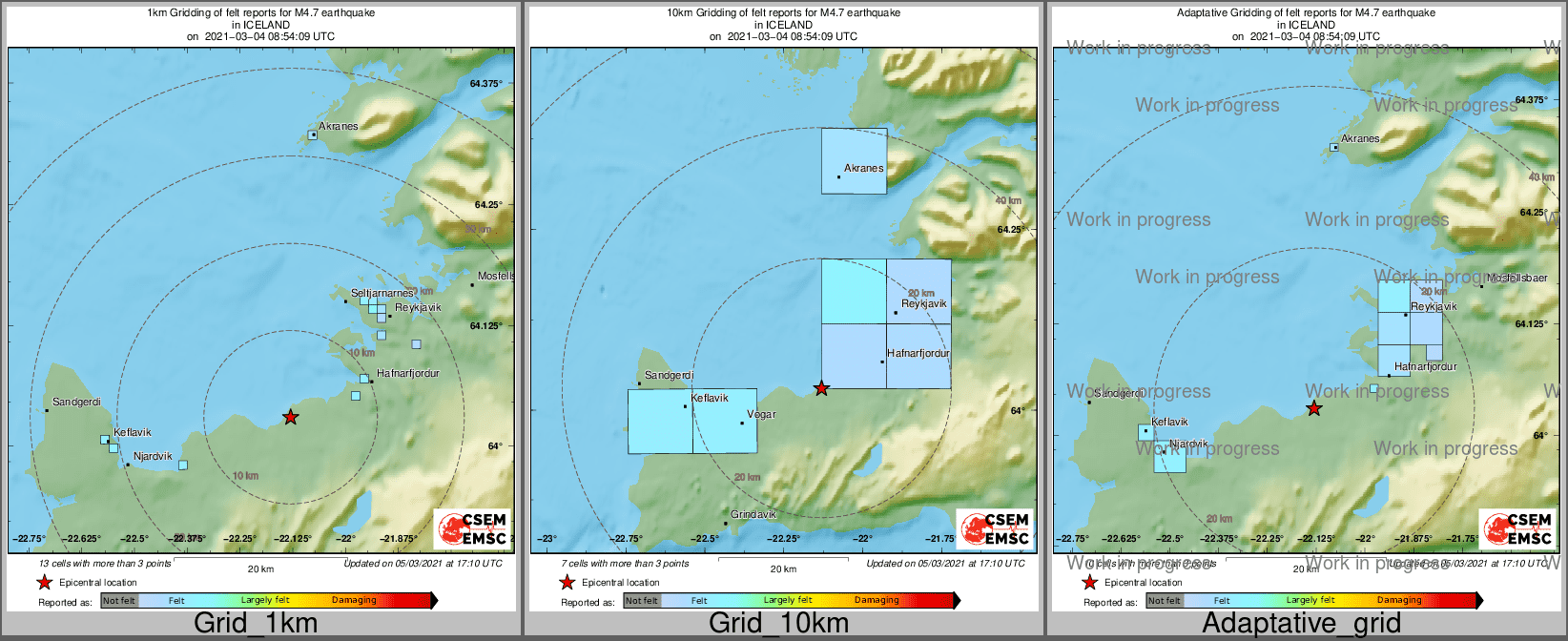Screen dimensions: 1568x641
Task: Click the CSEM EMSC logo in Grid_1km map
Action: tap(472, 529)
